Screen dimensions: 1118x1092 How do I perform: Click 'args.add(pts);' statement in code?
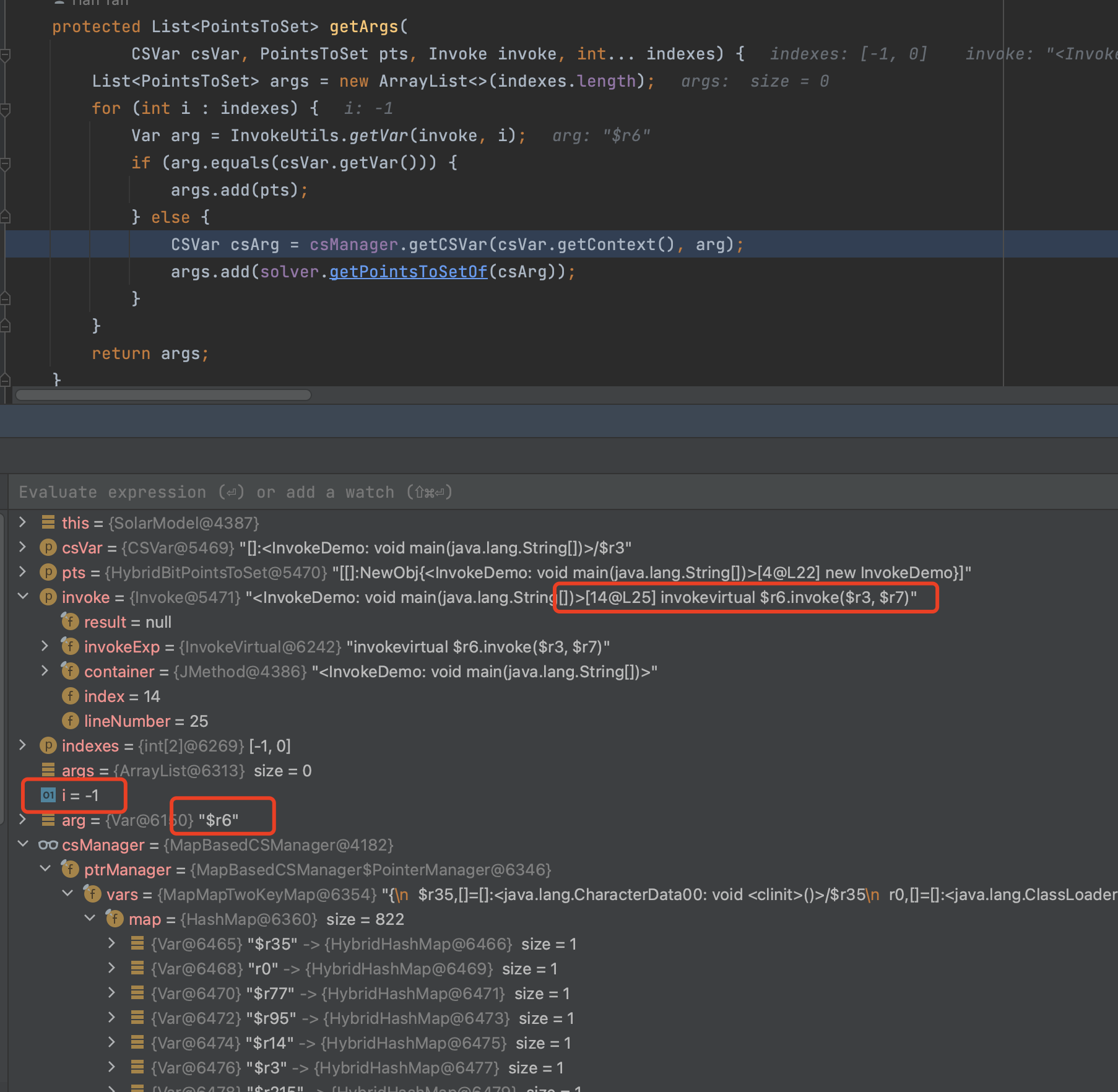(239, 190)
